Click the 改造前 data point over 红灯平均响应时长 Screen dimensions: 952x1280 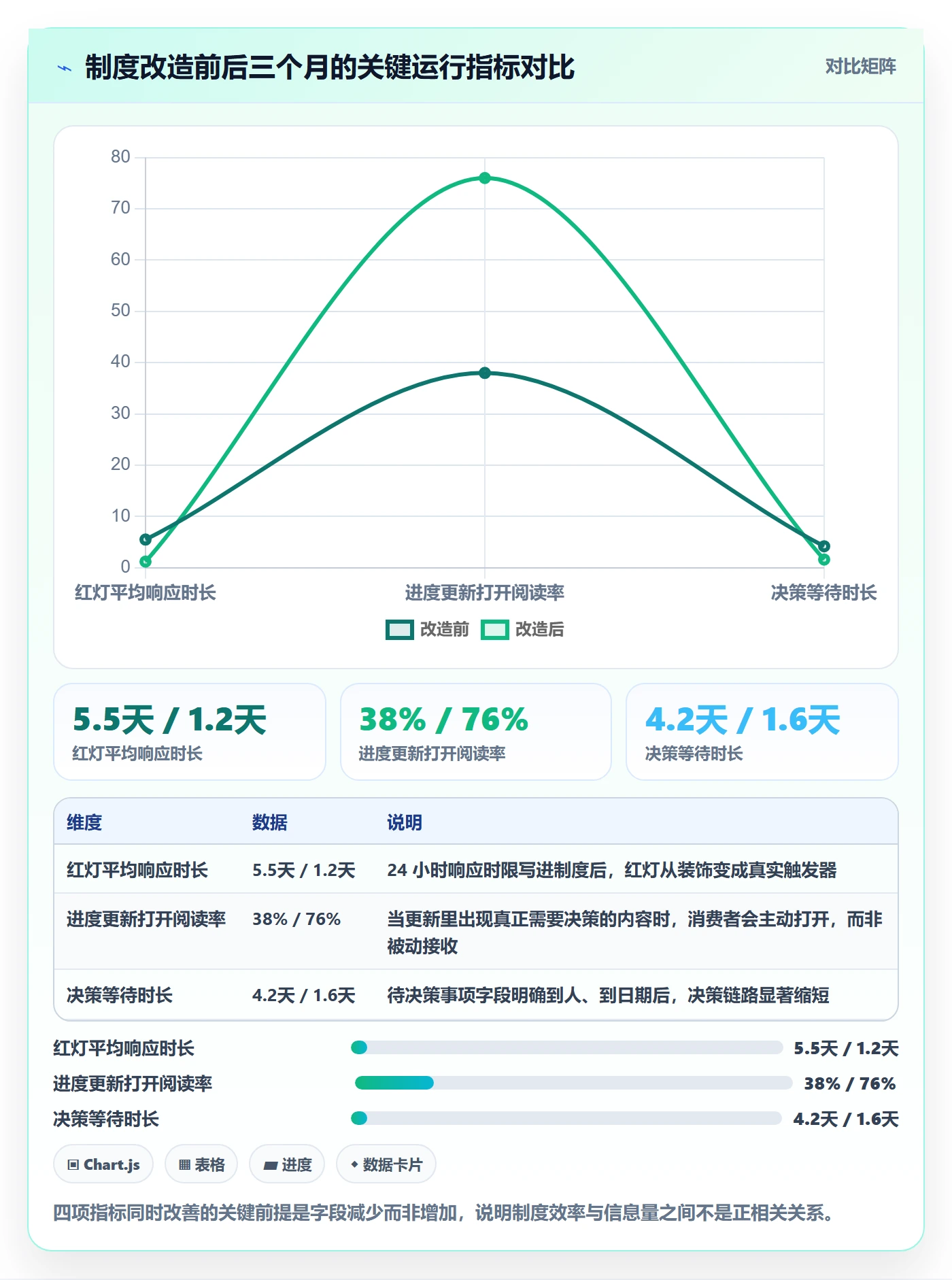[146, 539]
